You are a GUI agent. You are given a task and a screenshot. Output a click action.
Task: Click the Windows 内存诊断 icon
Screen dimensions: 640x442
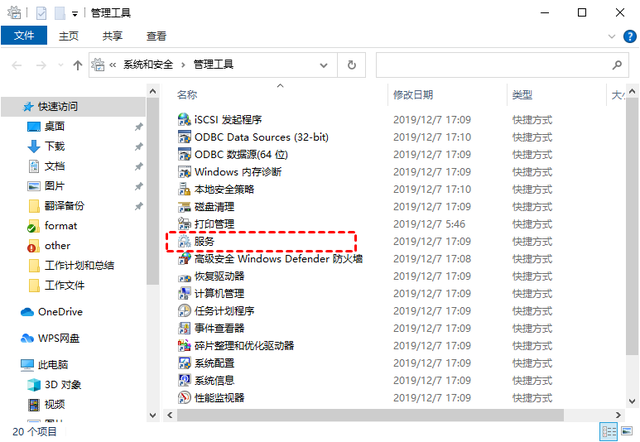tap(184, 171)
